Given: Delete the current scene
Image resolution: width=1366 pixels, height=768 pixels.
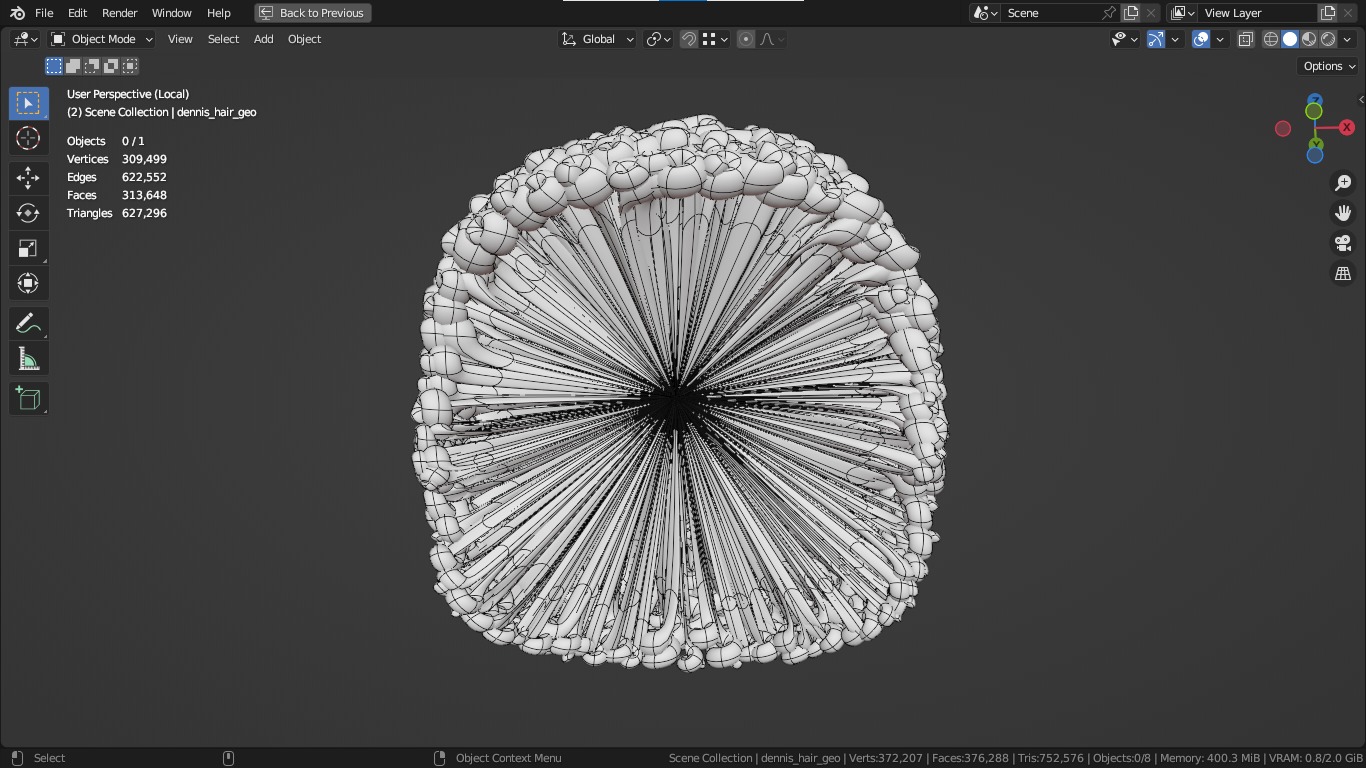Looking at the screenshot, I should click(1151, 13).
